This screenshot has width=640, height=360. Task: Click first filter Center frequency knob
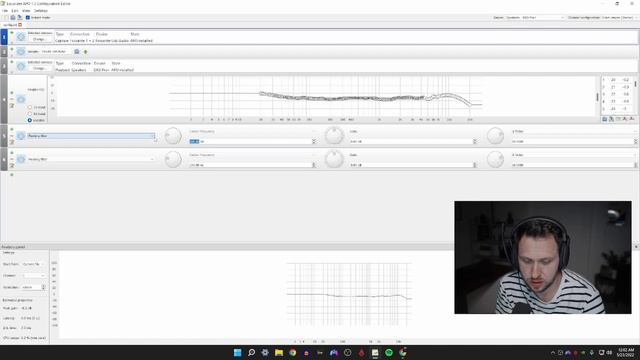point(173,136)
